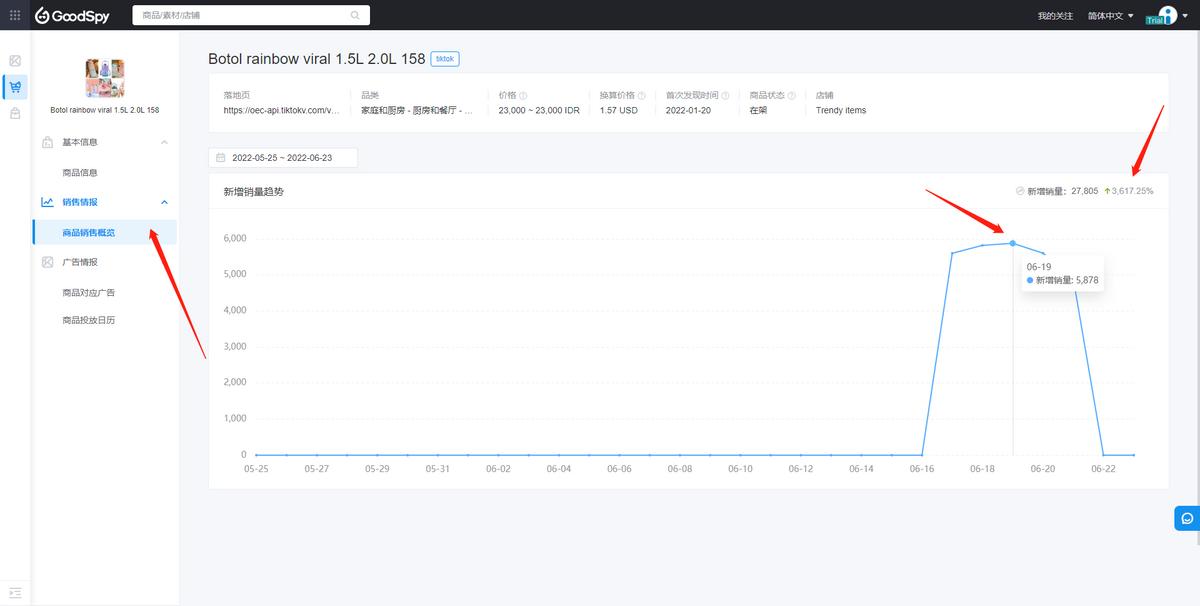Click the help icon next to 换算价格
Image resolution: width=1200 pixels, height=606 pixels.
click(641, 96)
